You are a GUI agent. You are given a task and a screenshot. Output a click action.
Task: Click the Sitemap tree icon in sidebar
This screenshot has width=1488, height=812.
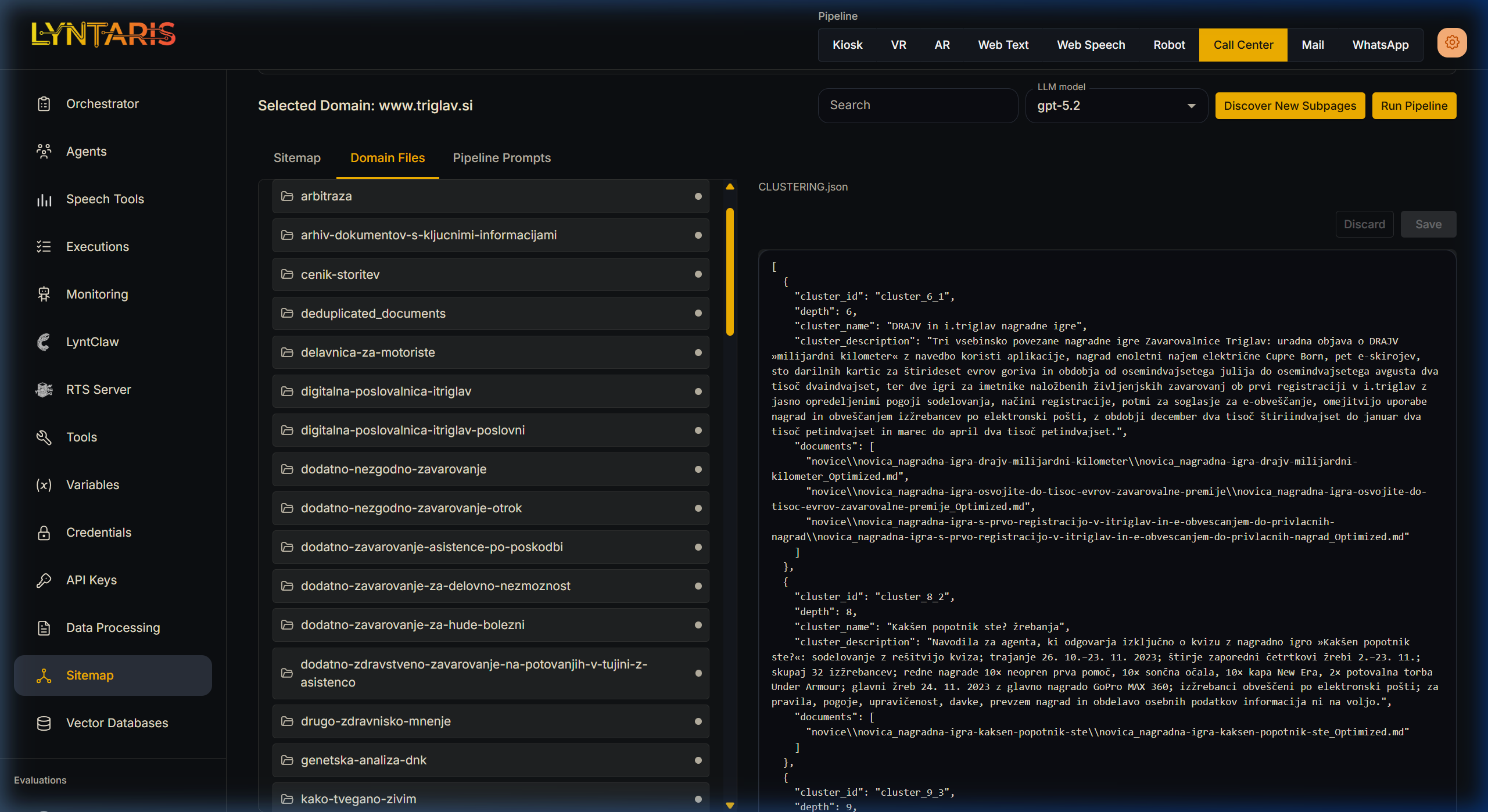pos(44,676)
